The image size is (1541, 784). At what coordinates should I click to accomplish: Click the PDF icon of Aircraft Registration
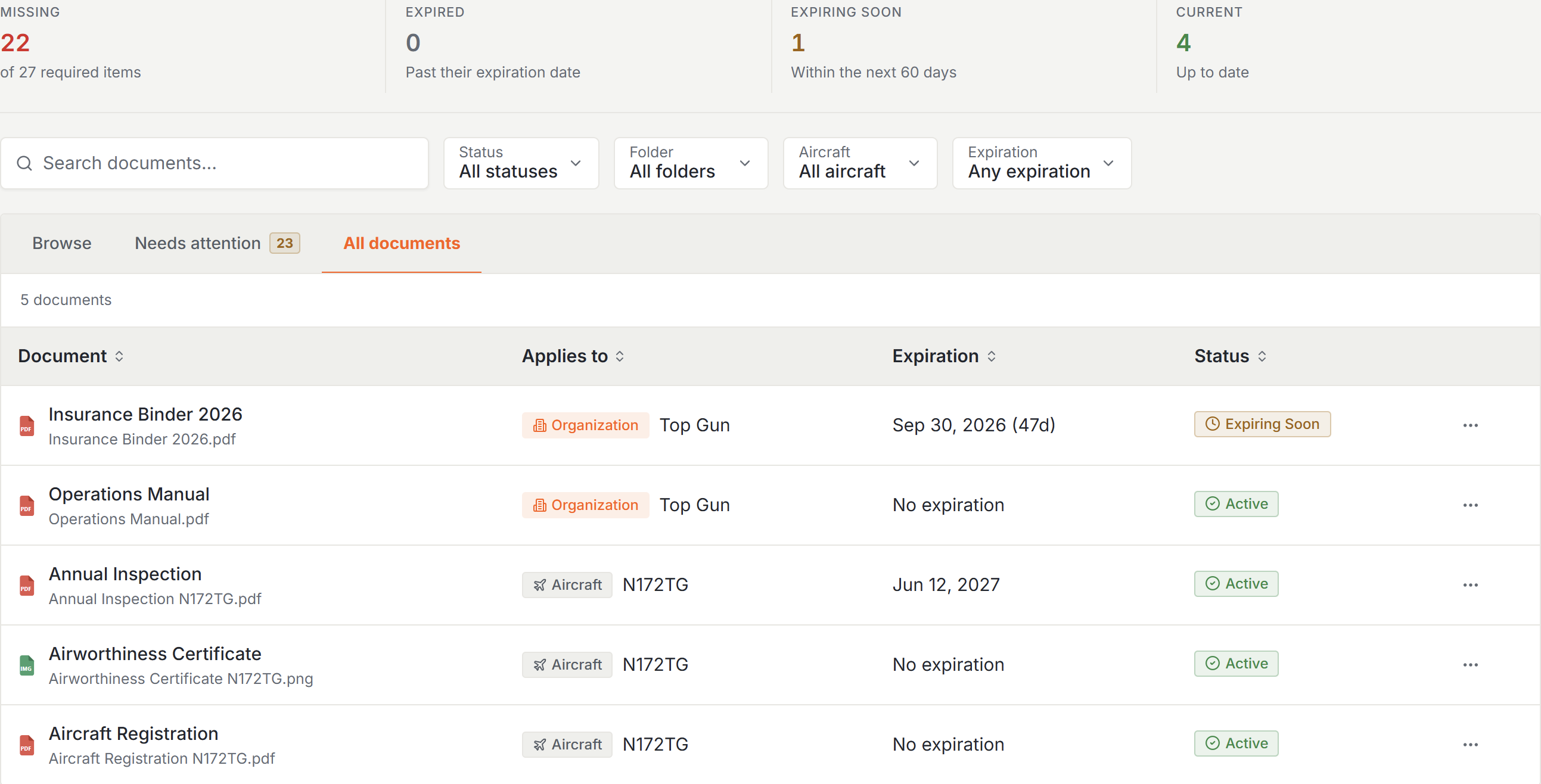26,745
